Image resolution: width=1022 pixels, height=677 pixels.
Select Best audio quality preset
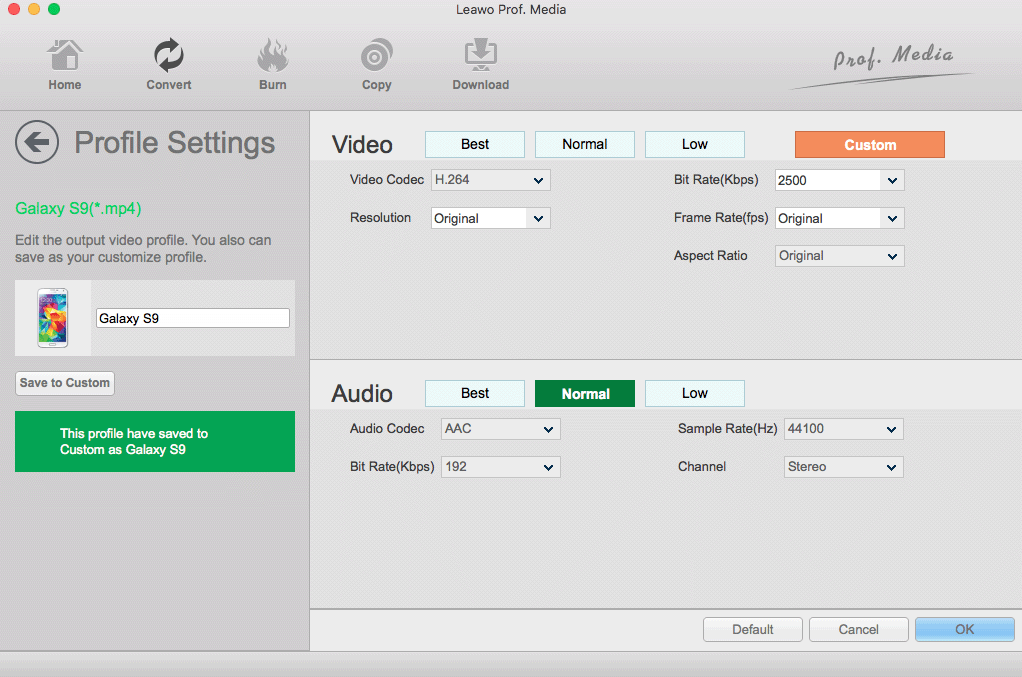[474, 394]
